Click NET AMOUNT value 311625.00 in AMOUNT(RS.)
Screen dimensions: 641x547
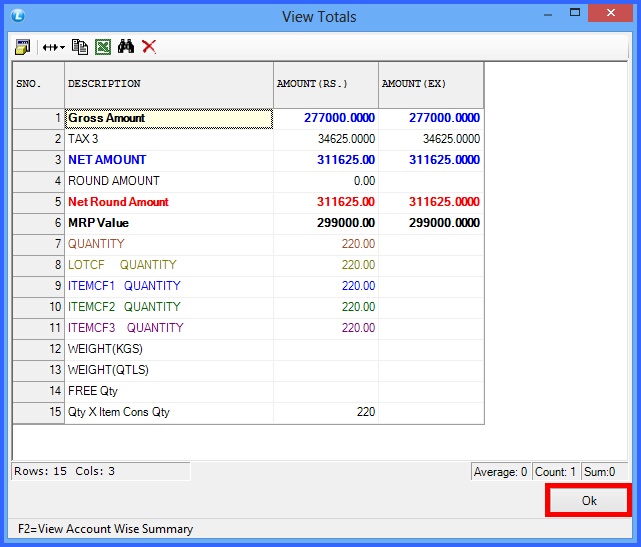point(326,160)
